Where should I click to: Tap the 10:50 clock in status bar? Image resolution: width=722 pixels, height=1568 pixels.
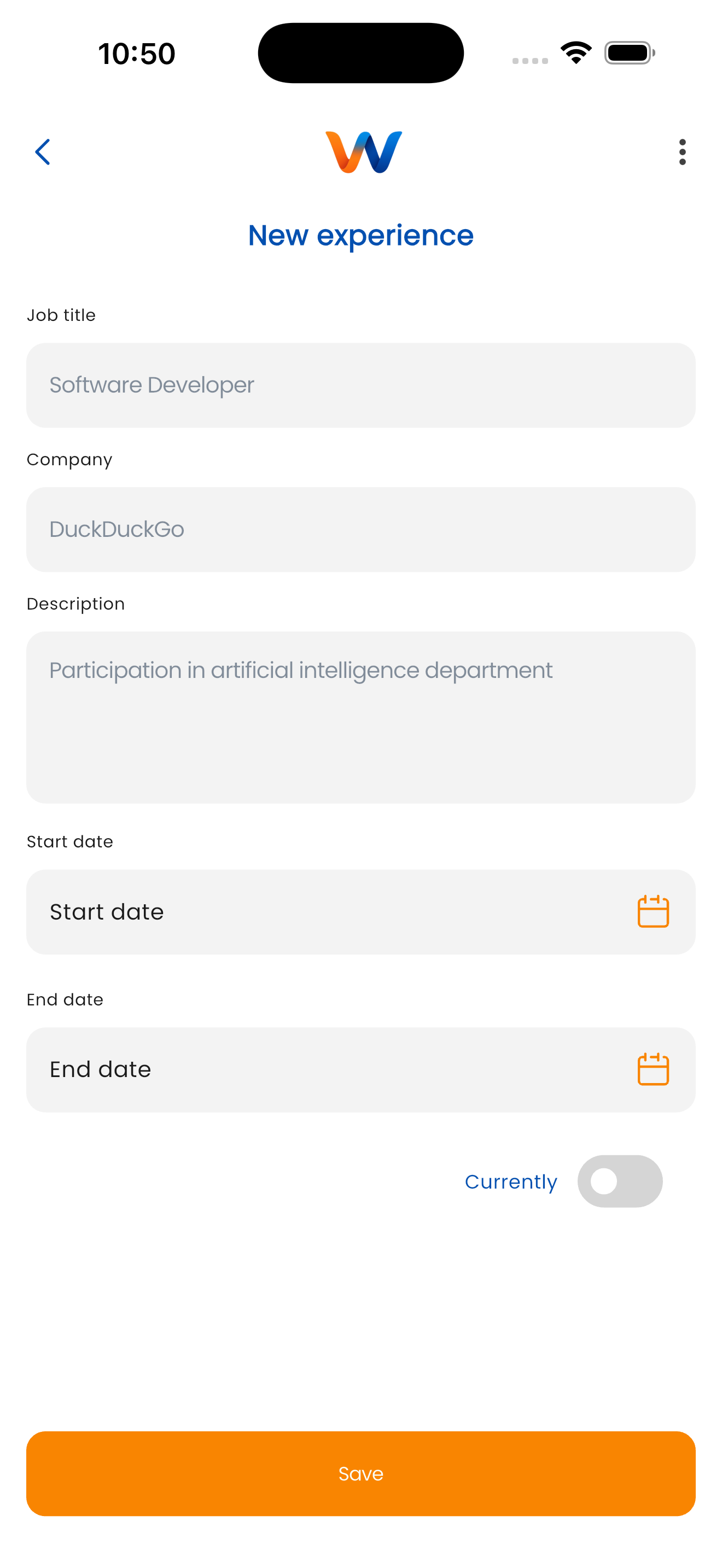[137, 54]
